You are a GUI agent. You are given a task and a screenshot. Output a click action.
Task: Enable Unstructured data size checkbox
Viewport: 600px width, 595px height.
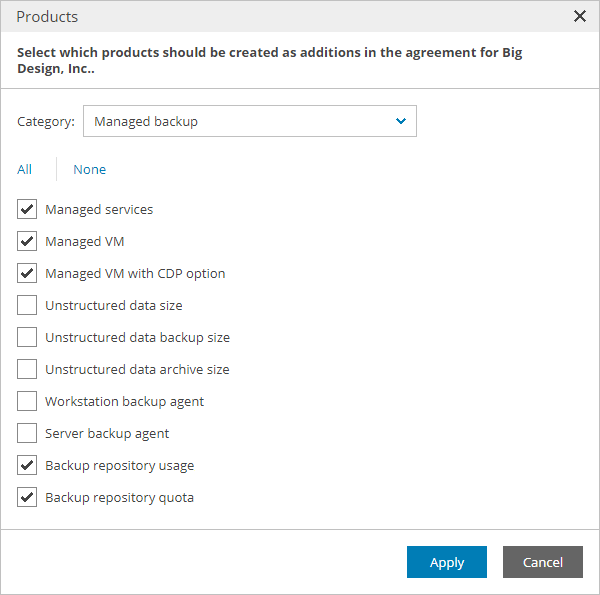[x=27, y=305]
